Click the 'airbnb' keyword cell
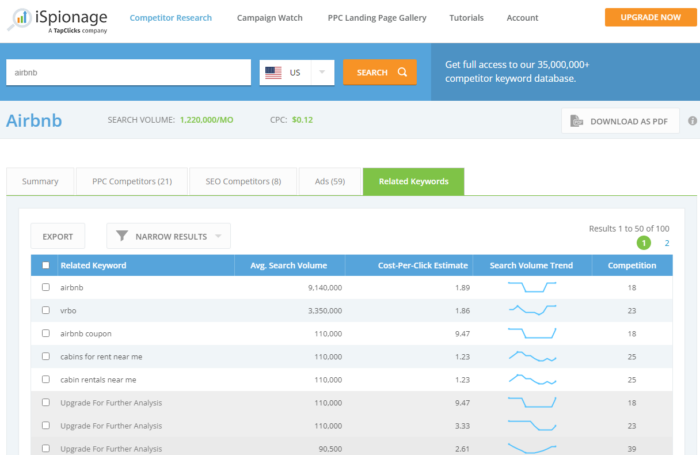Viewport: 700px width, 455px height. click(x=72, y=288)
